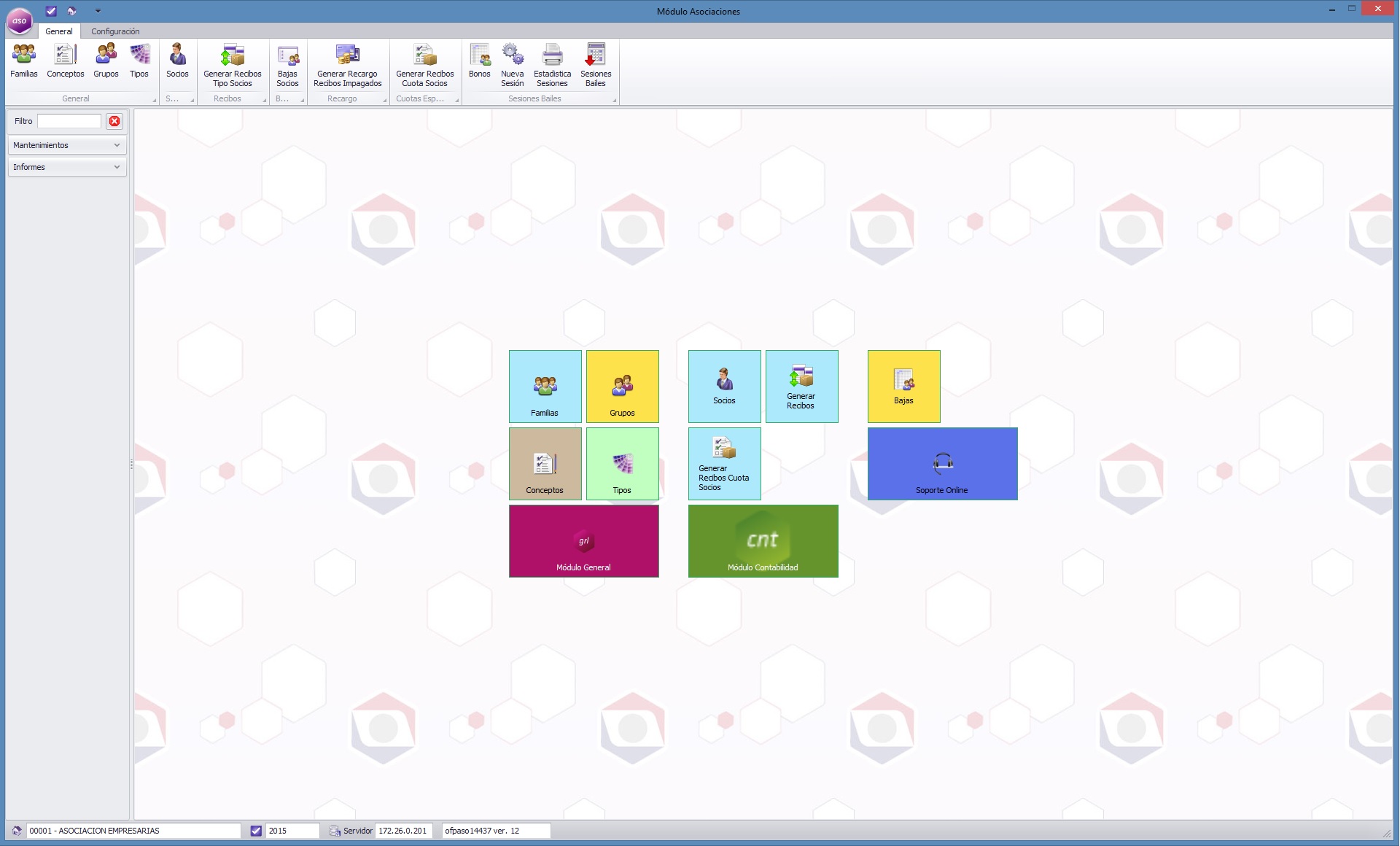This screenshot has width=1400, height=846.
Task: Expand the Recibos group dialog launcher
Action: tap(265, 100)
